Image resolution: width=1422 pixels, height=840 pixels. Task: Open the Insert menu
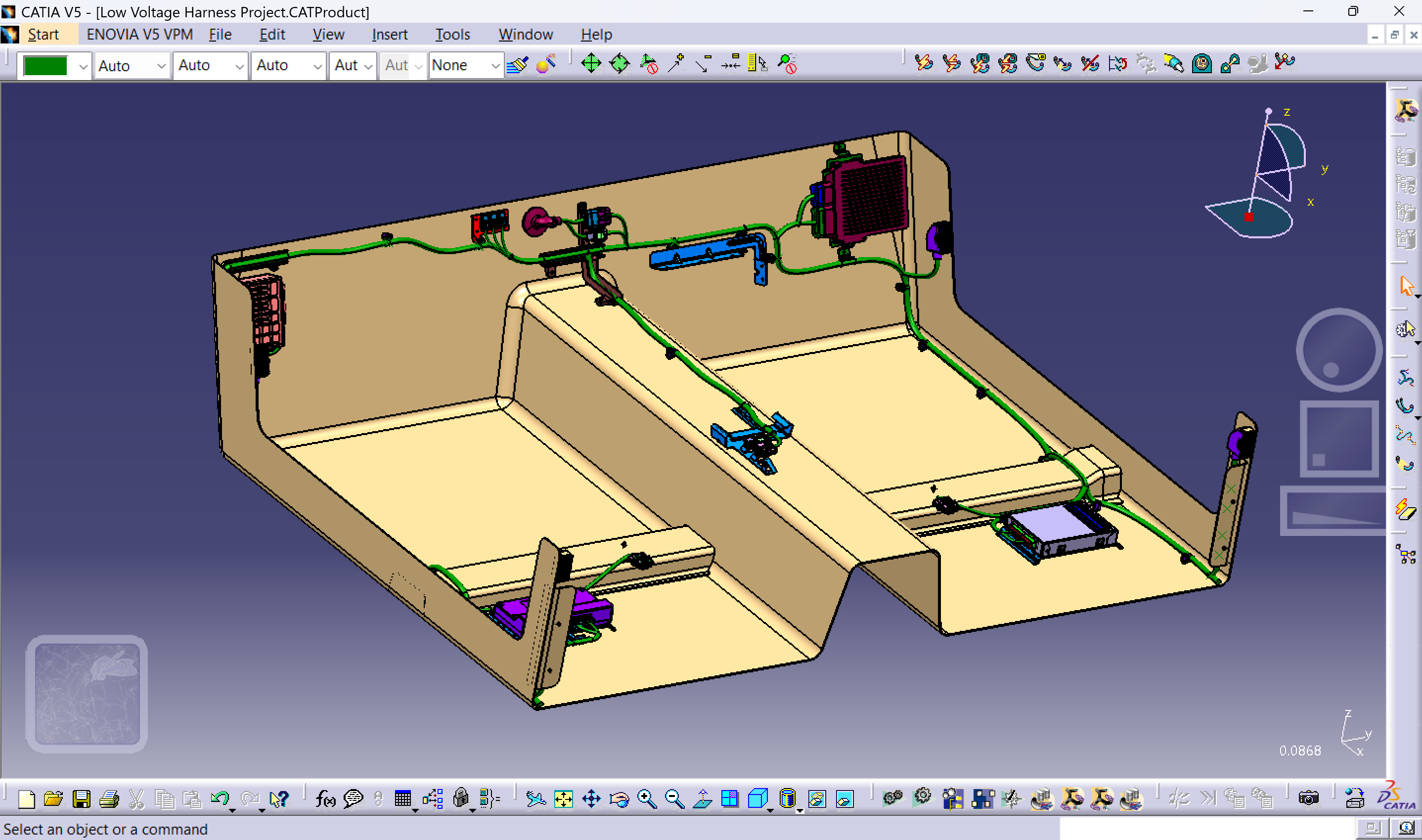(390, 35)
